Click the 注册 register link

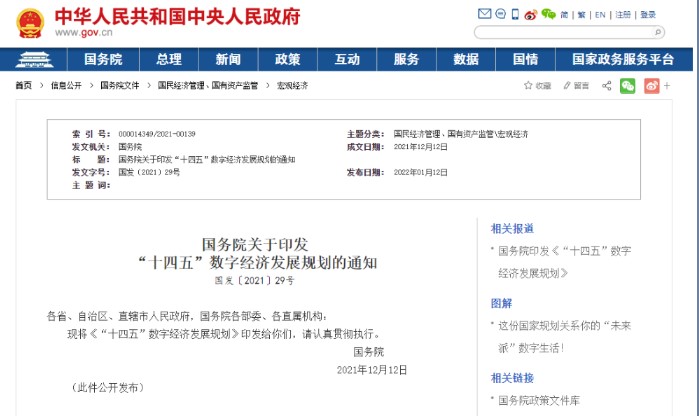[x=623, y=15]
